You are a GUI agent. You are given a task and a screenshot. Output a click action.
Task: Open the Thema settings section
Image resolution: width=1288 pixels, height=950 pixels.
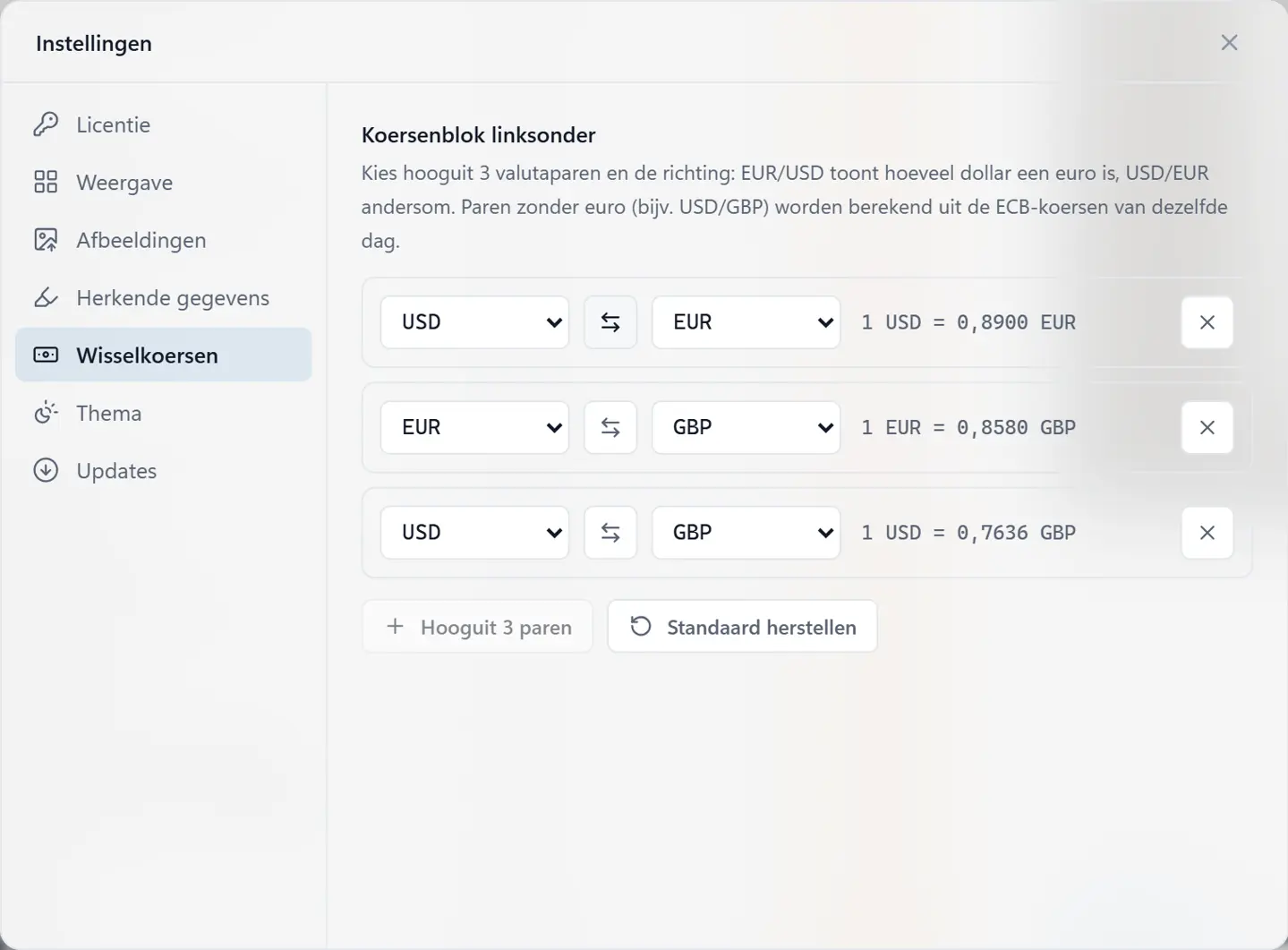point(164,413)
